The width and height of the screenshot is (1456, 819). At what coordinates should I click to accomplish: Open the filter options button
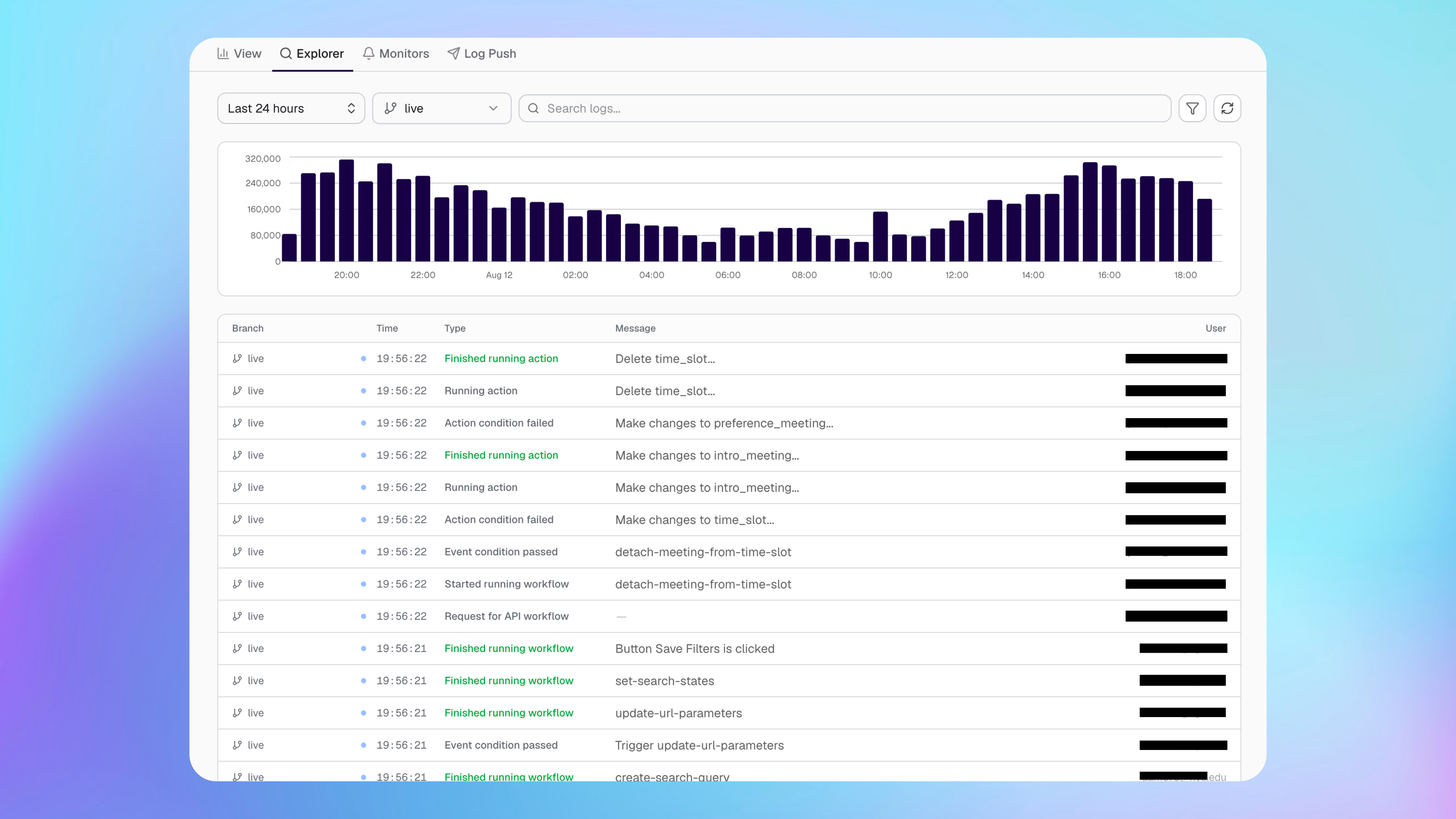click(x=1192, y=109)
